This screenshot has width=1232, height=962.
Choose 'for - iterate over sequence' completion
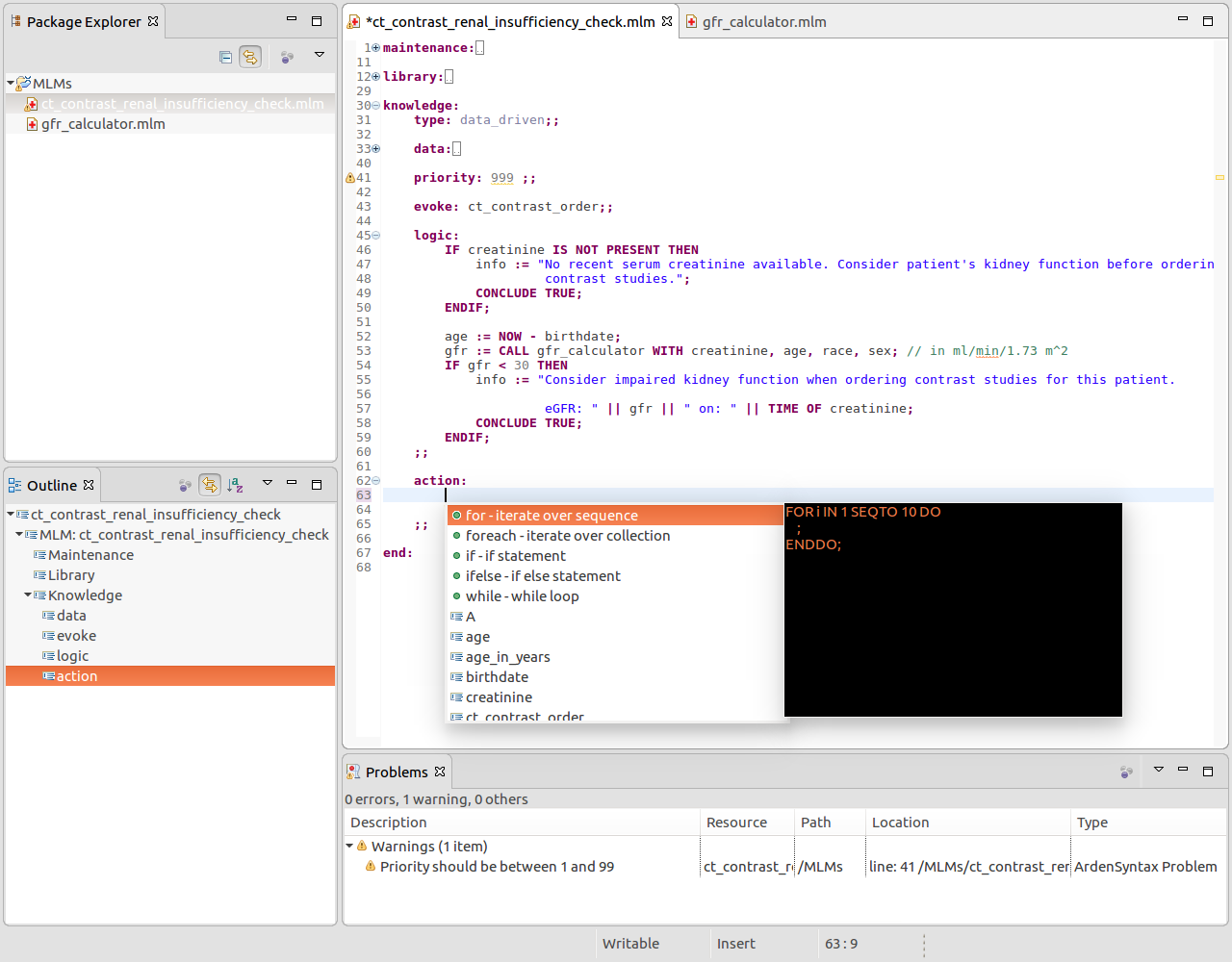pyautogui.click(x=615, y=516)
